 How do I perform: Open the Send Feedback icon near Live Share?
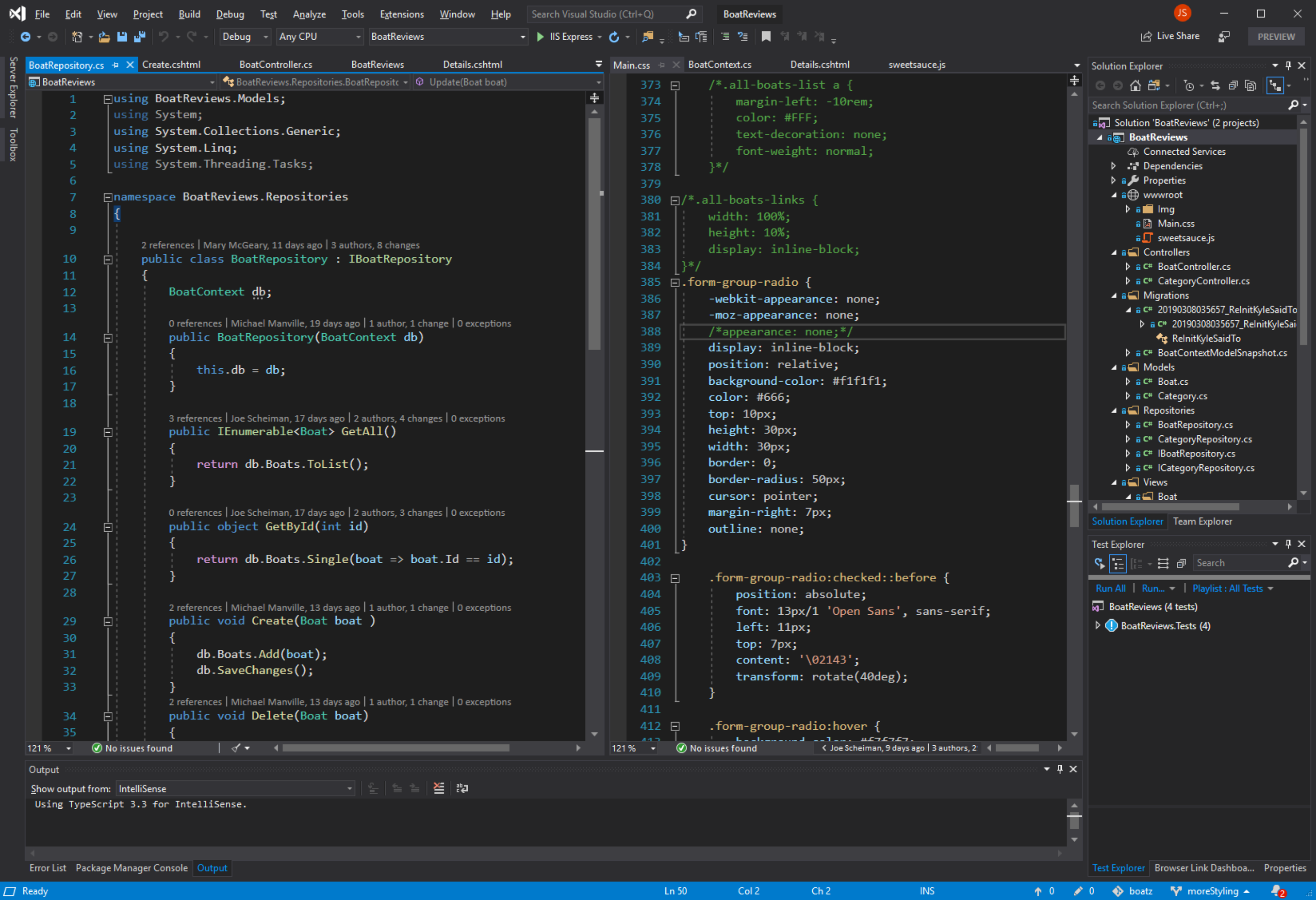(1224, 37)
